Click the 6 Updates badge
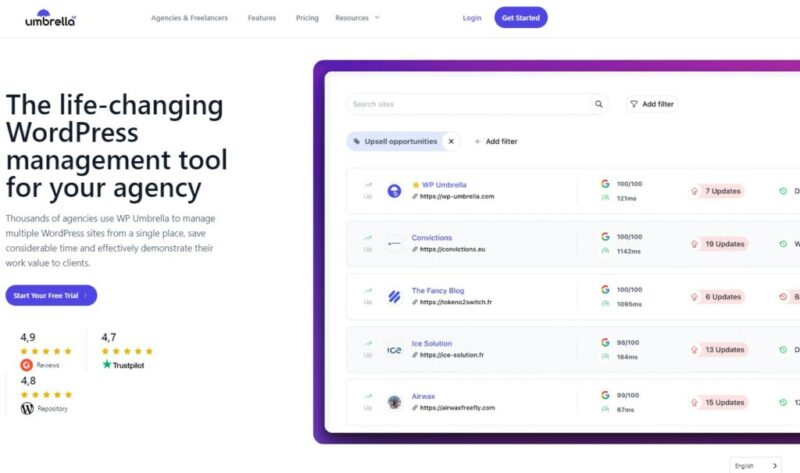800x473 pixels. click(x=717, y=297)
